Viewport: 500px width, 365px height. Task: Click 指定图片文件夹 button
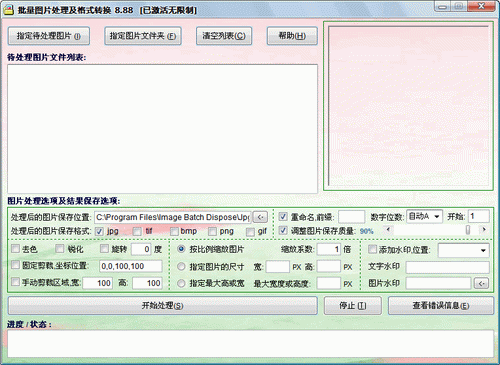tap(143, 36)
